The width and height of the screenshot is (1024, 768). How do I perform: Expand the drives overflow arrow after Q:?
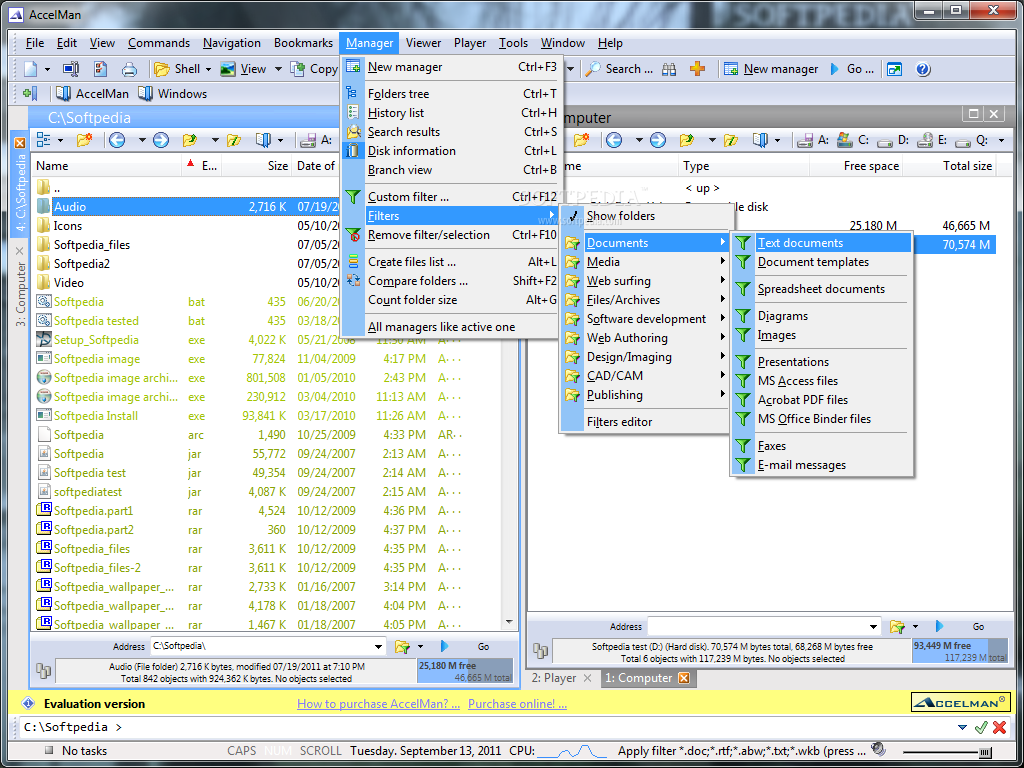coord(1001,140)
